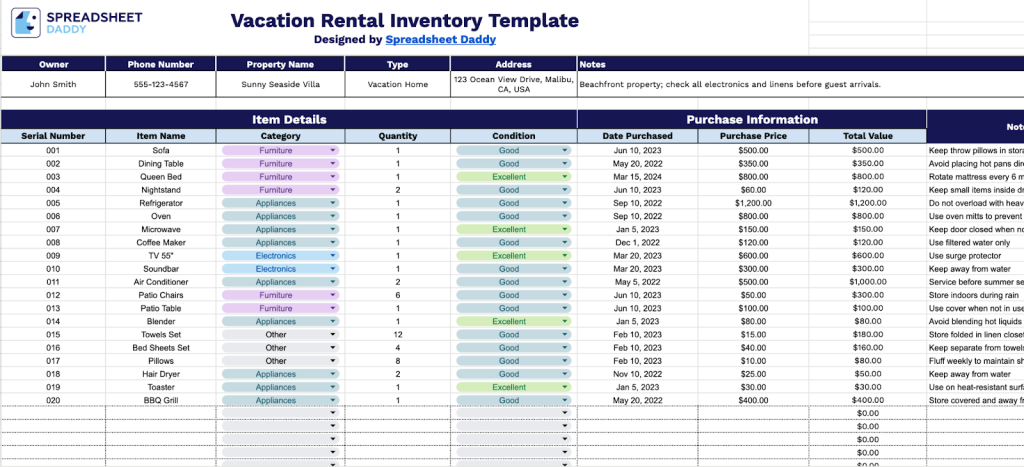Click the Spreadsheet Daddy logo icon
Screen dimensions: 1024x467
pos(26,23)
